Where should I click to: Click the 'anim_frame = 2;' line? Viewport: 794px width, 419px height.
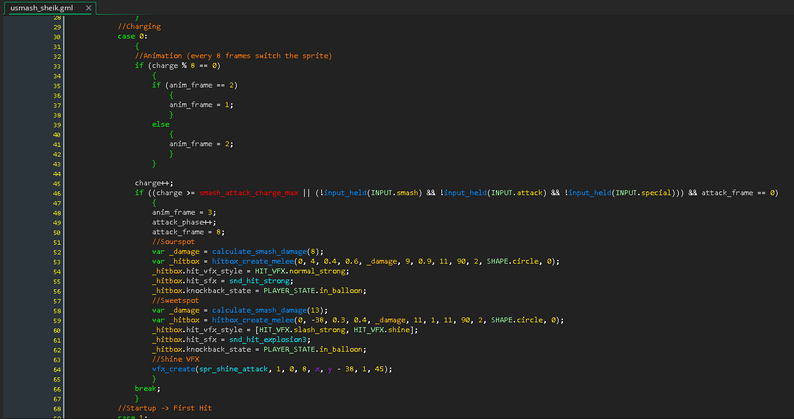[x=202, y=144]
